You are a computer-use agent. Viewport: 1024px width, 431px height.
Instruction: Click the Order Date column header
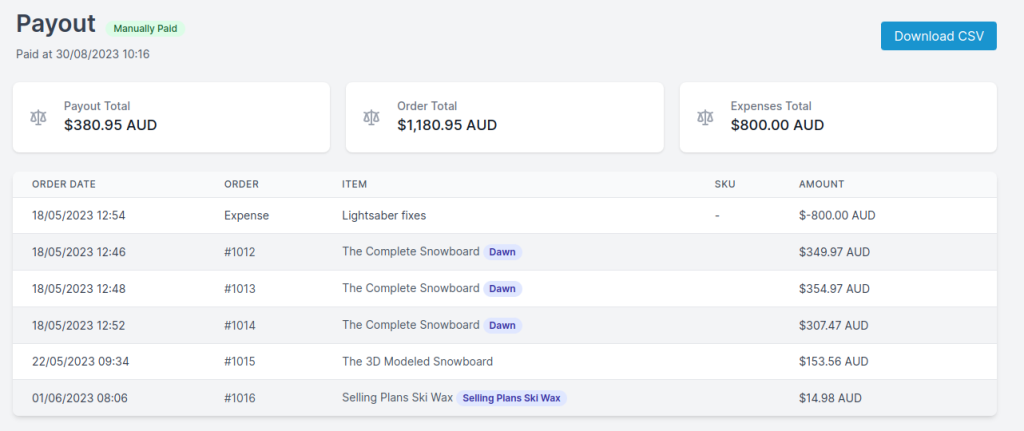point(64,184)
